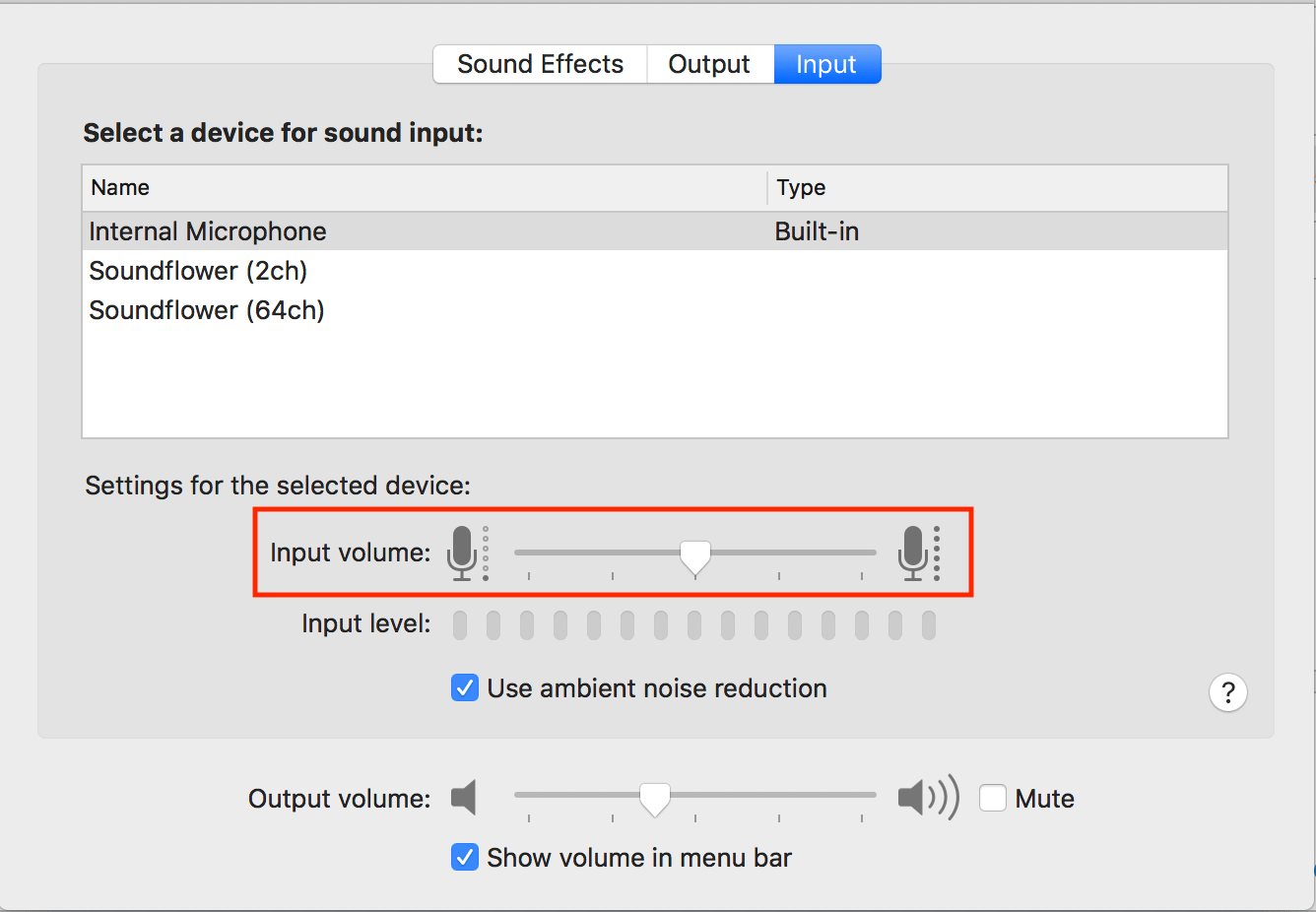The image size is (1316, 912).
Task: Select Soundflower (2ch) input device
Action: click(x=198, y=271)
